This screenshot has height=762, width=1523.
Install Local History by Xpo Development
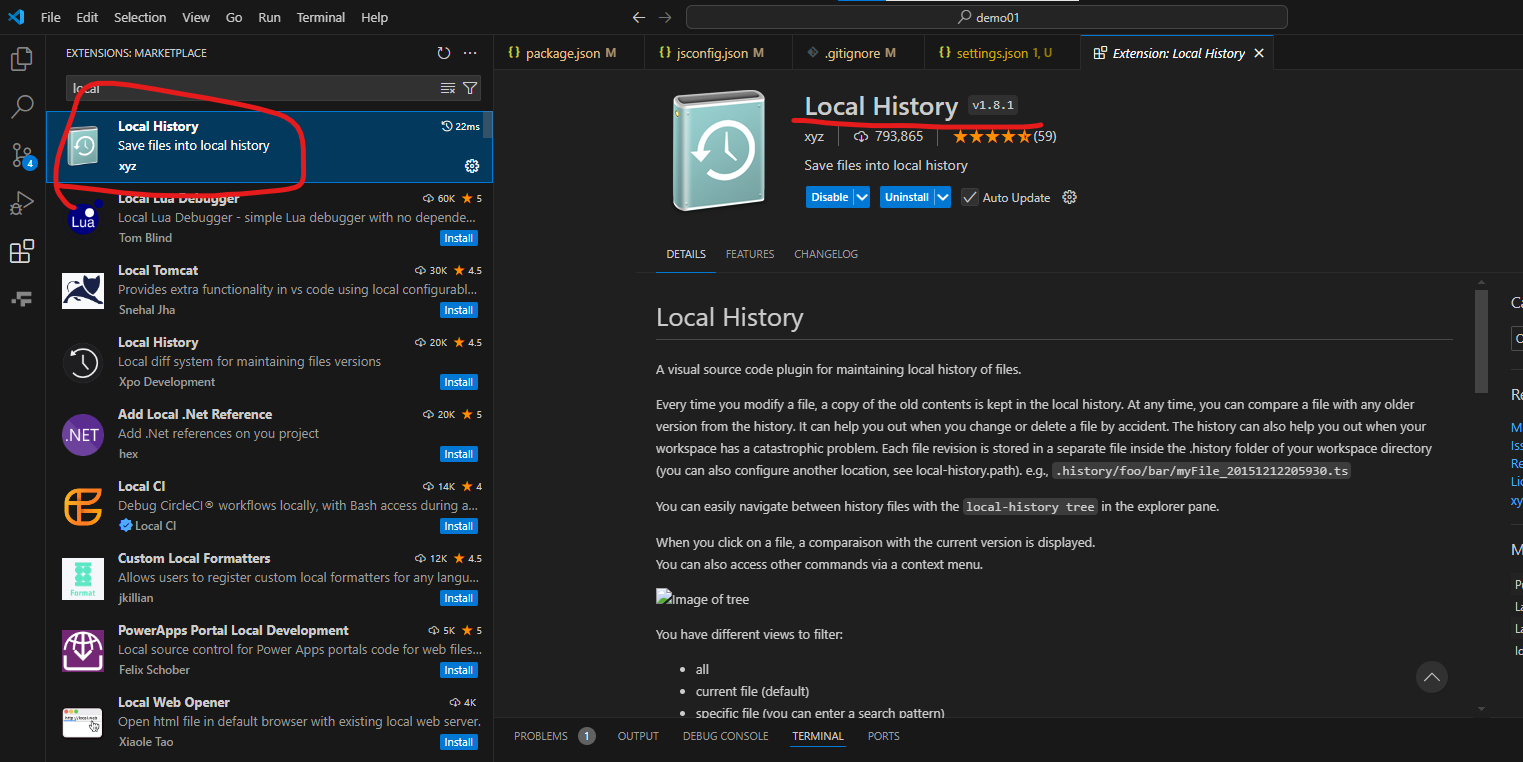coord(459,382)
